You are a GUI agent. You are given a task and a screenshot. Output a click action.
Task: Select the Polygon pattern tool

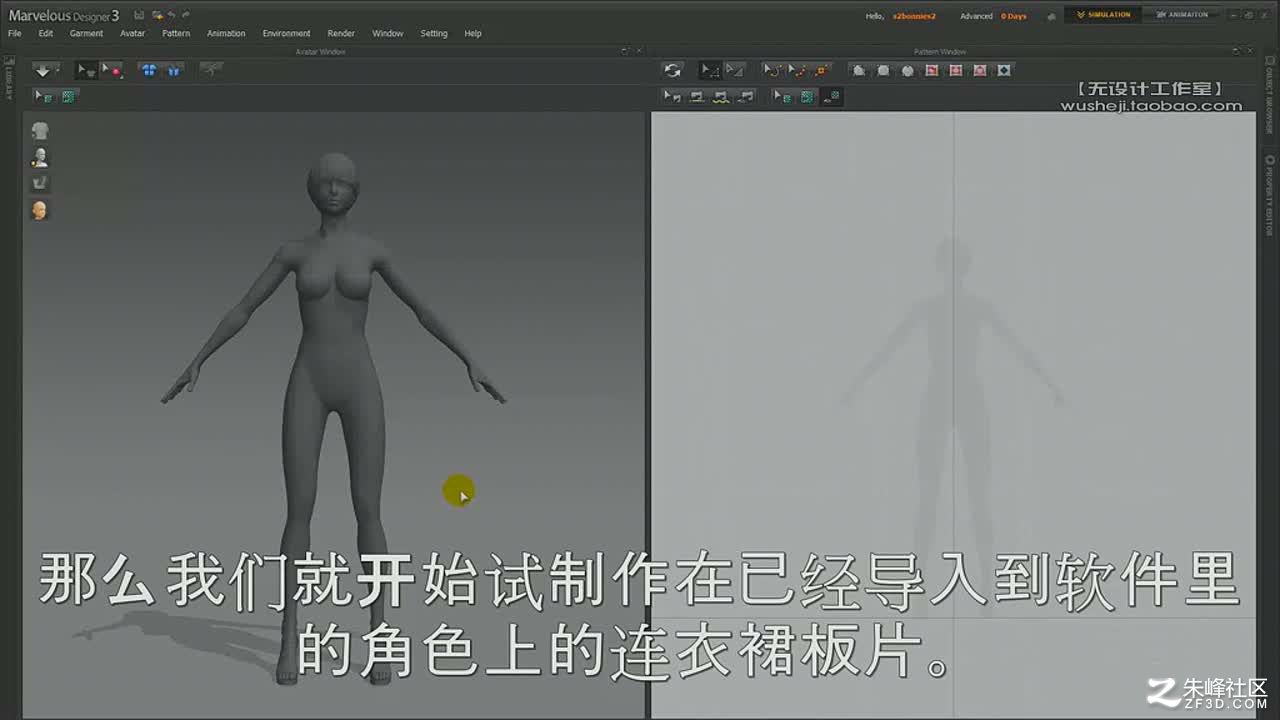(x=859, y=70)
